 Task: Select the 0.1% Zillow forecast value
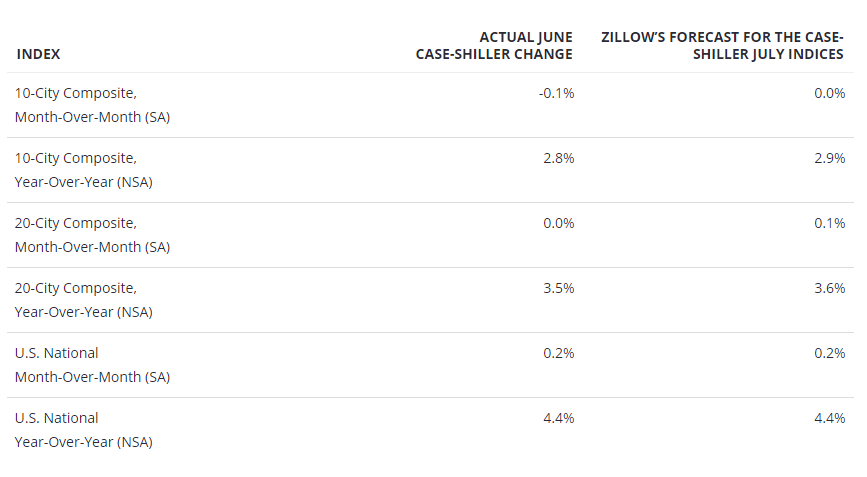(829, 223)
